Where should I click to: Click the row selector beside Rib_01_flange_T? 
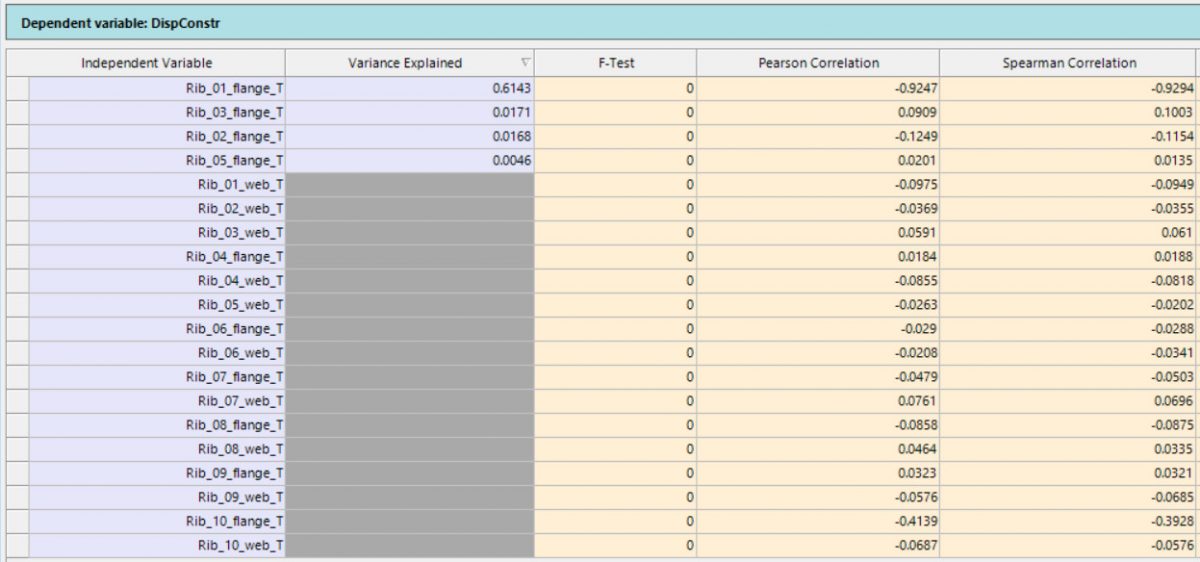(x=18, y=88)
